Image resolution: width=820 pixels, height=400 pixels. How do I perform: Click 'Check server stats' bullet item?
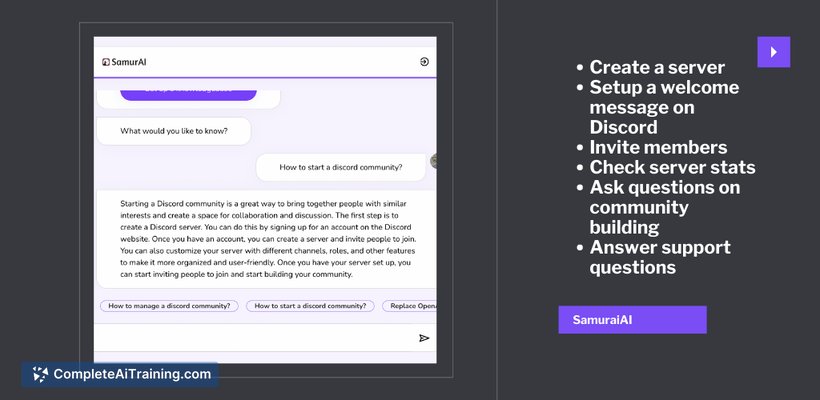(x=673, y=167)
